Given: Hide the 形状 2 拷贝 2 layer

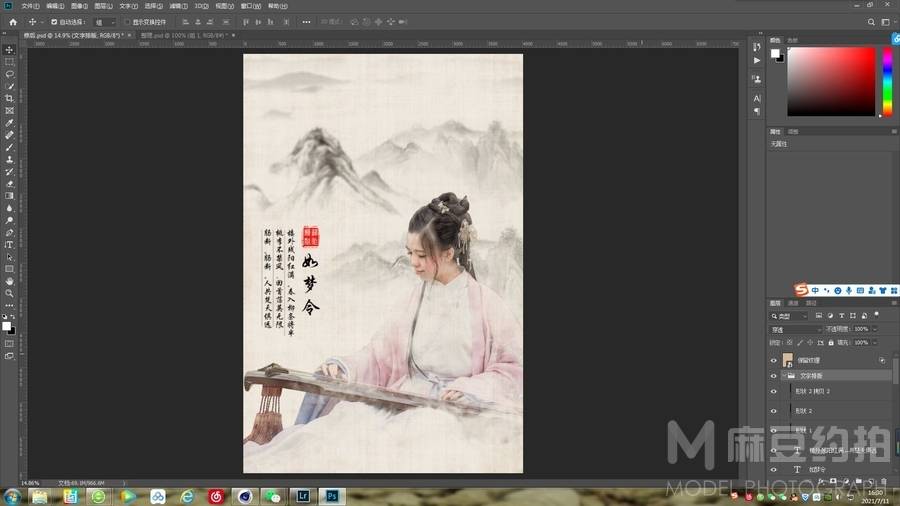Looking at the screenshot, I should click(773, 391).
